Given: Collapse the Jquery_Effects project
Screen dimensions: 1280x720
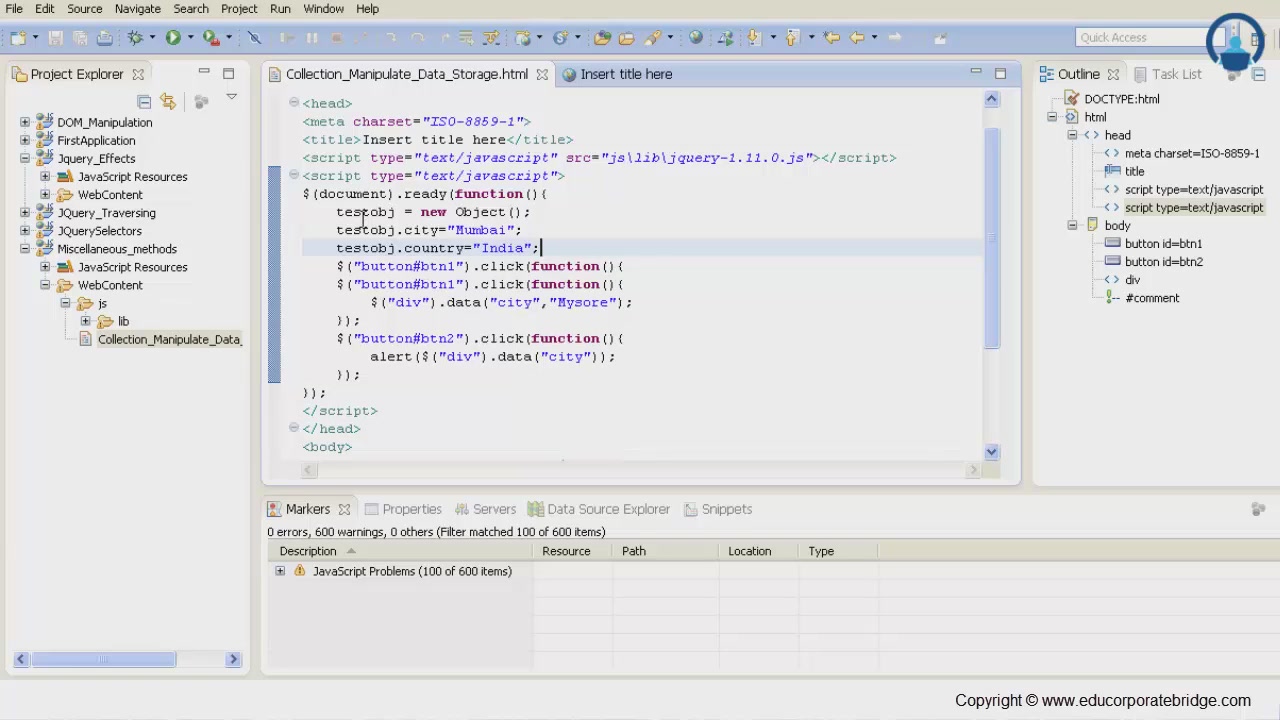Looking at the screenshot, I should pyautogui.click(x=25, y=158).
